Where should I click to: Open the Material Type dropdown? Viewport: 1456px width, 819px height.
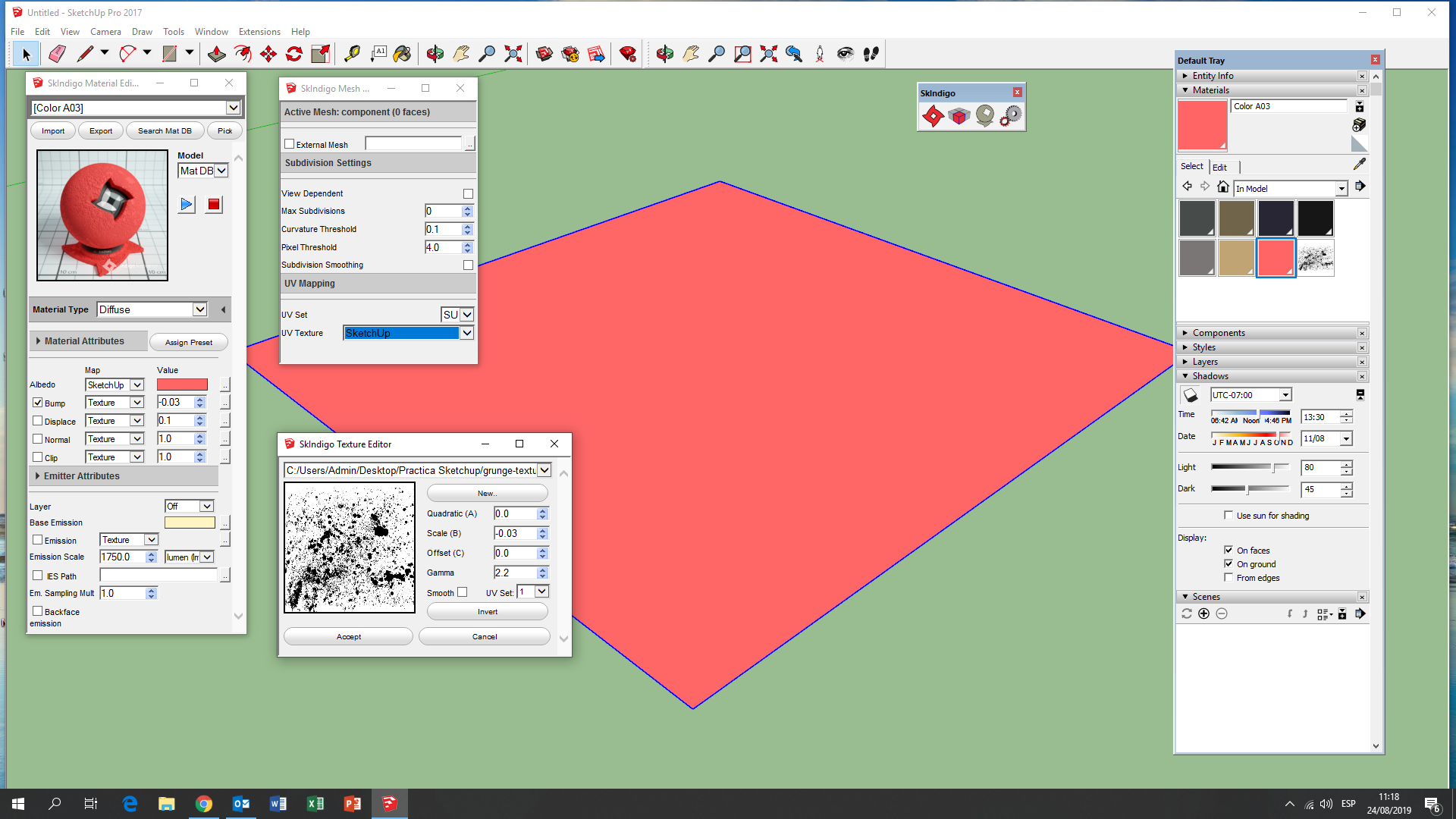point(199,309)
